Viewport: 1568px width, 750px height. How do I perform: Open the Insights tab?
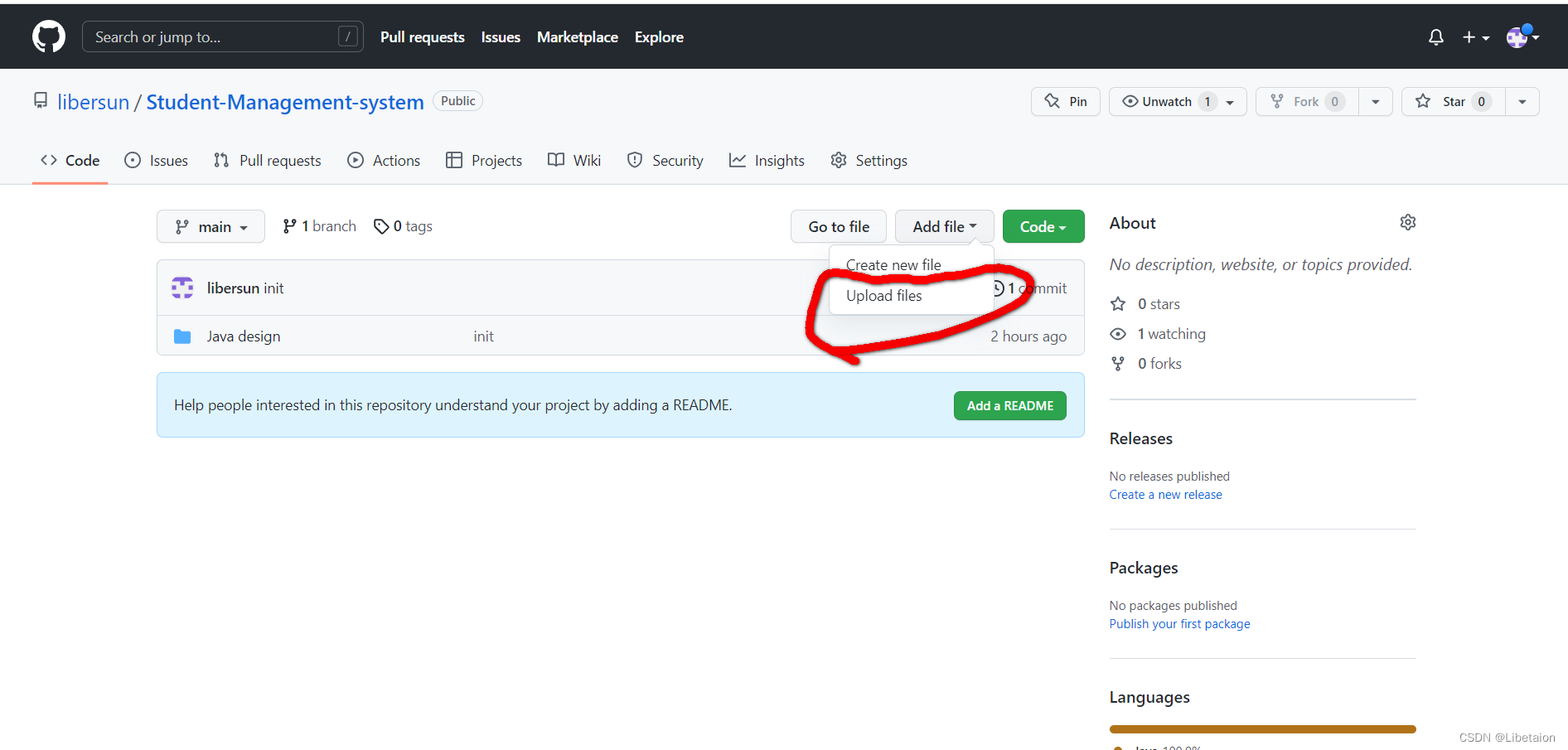[x=767, y=160]
